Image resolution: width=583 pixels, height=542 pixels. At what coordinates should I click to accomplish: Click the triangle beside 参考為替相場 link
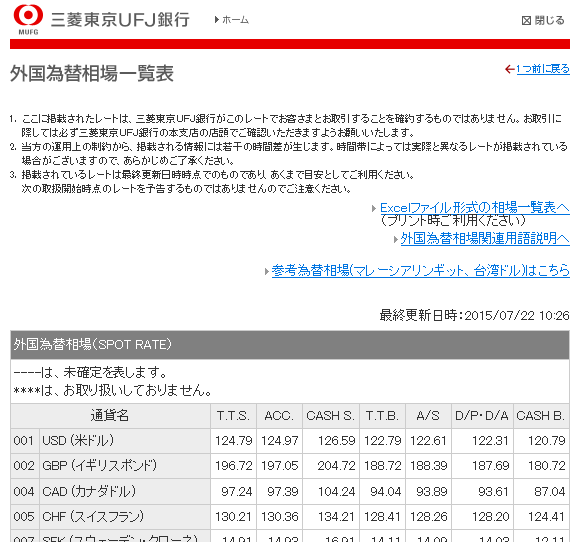(x=267, y=271)
